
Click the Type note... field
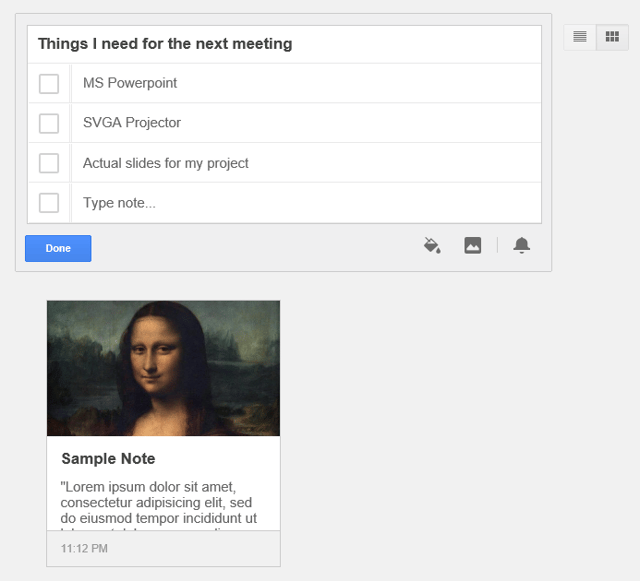306,203
